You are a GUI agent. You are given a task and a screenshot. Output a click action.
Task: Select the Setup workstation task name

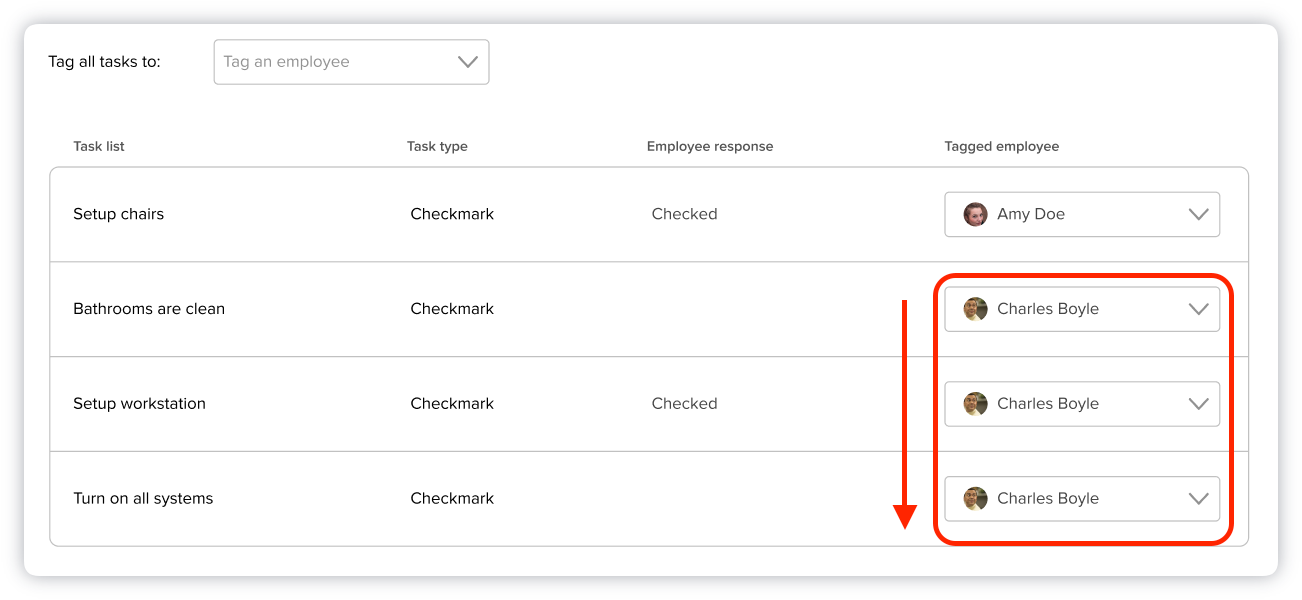pyautogui.click(x=139, y=404)
